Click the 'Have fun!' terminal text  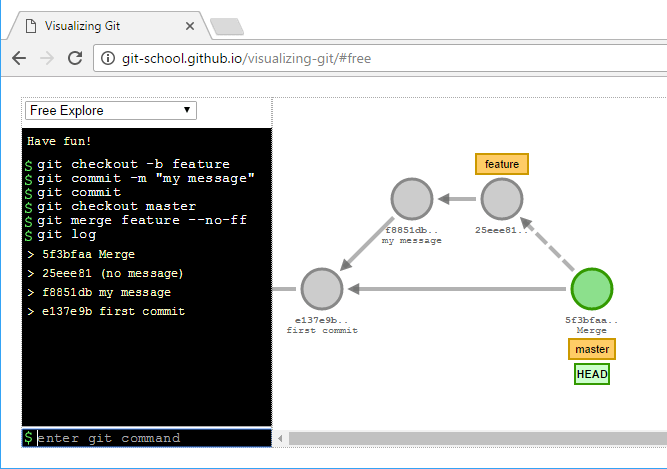pos(59,141)
